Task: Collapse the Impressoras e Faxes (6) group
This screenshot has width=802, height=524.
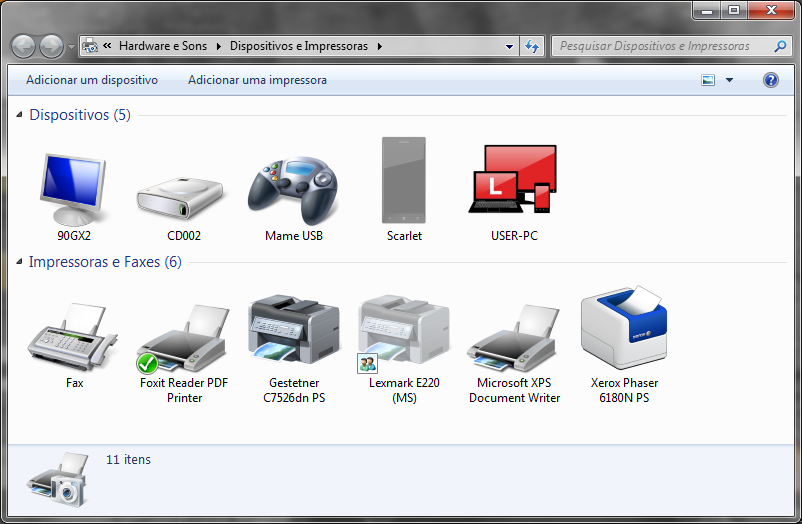Action: point(19,261)
